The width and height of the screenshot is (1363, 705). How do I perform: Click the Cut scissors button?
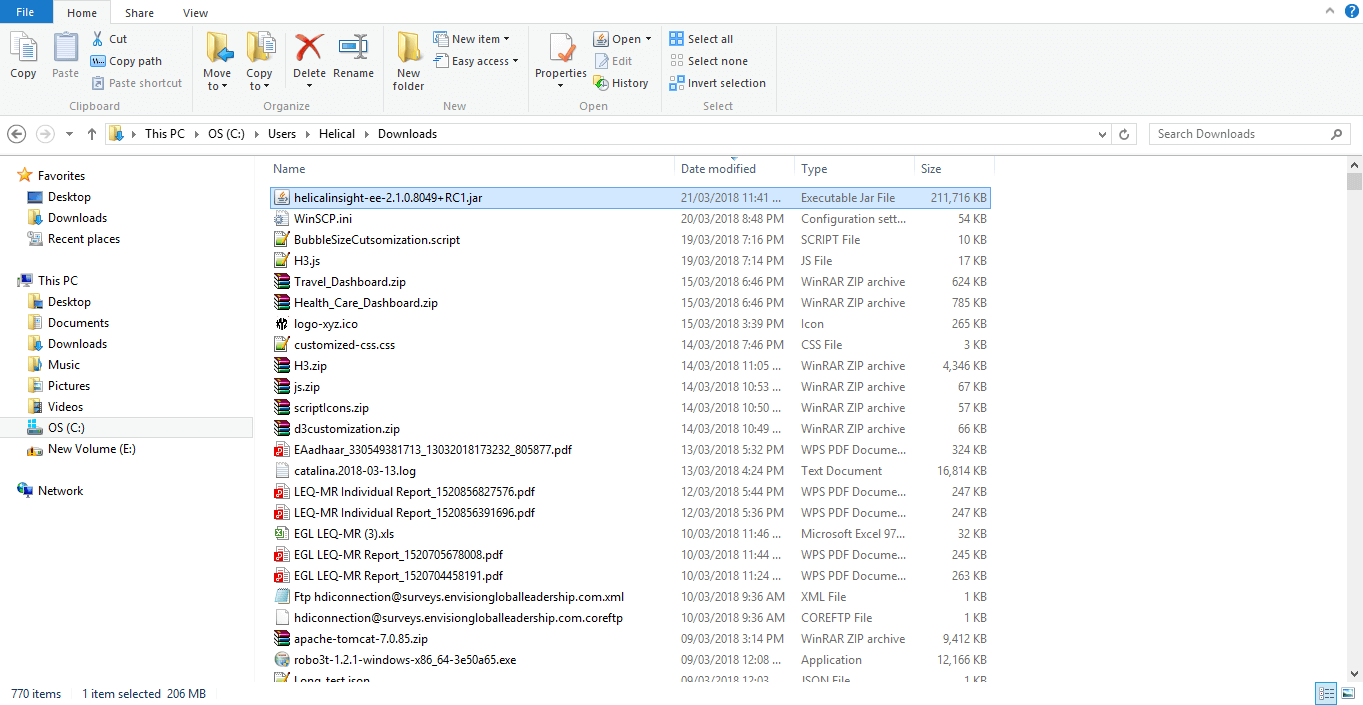[109, 39]
